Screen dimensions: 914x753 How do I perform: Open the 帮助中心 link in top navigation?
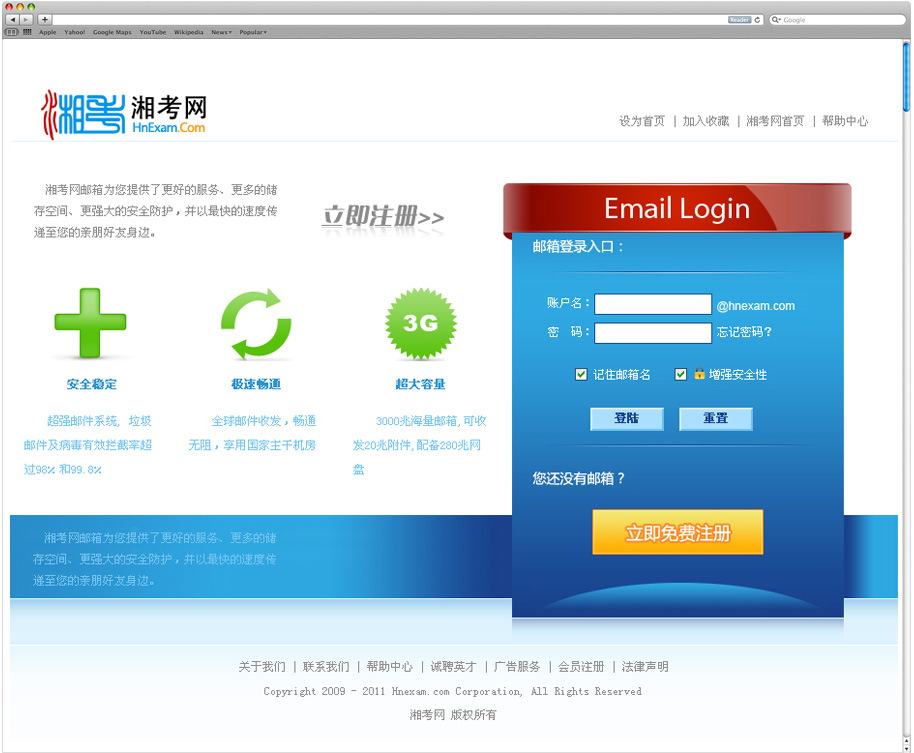click(x=845, y=121)
